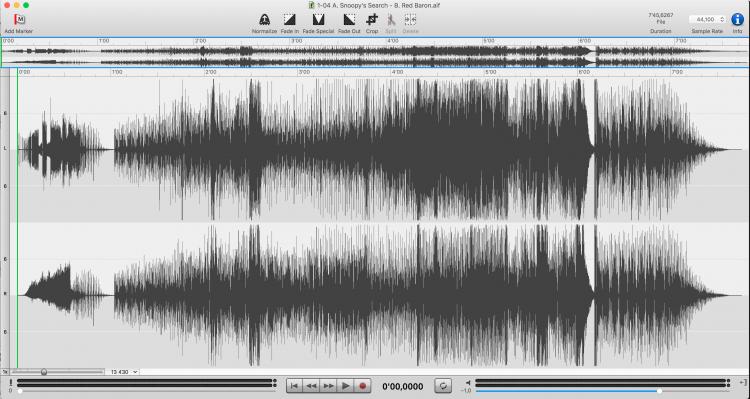
Task: Click the horizontal zoom slider knob
Action: point(44,372)
